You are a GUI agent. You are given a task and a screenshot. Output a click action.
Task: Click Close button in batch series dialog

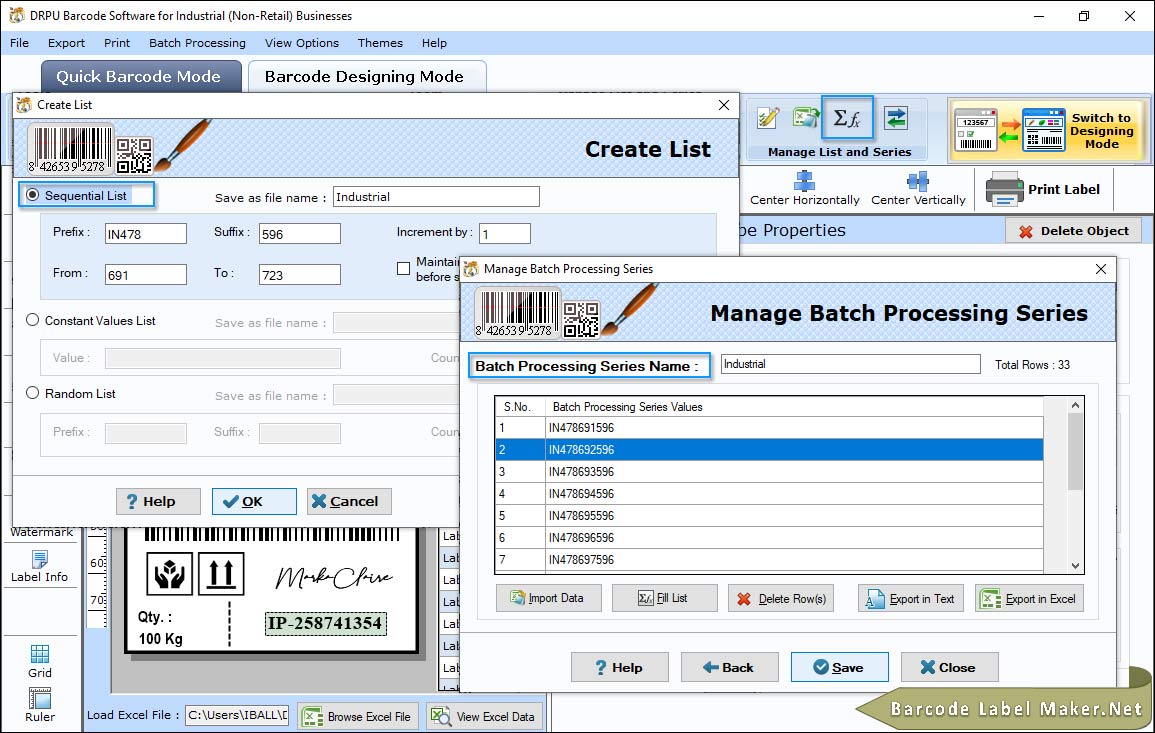pyautogui.click(x=949, y=667)
